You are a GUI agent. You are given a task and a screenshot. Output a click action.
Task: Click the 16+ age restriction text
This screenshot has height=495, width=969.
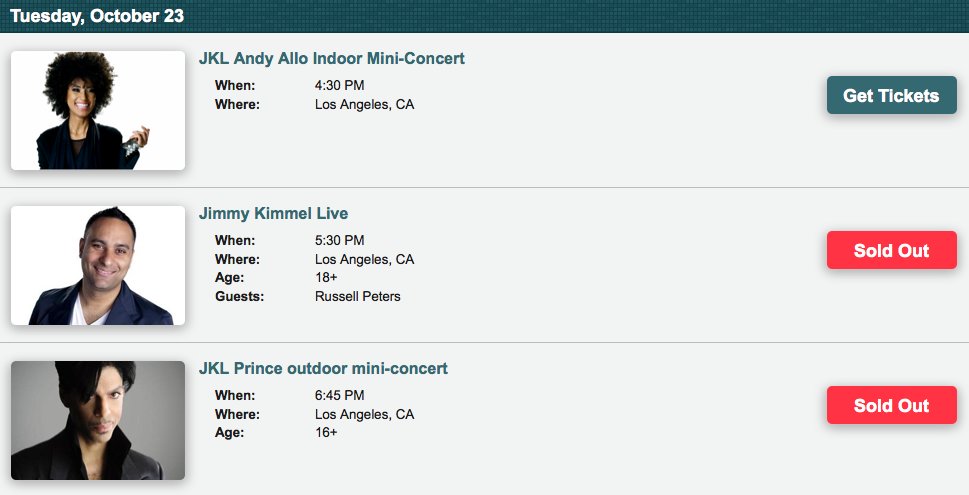point(326,433)
